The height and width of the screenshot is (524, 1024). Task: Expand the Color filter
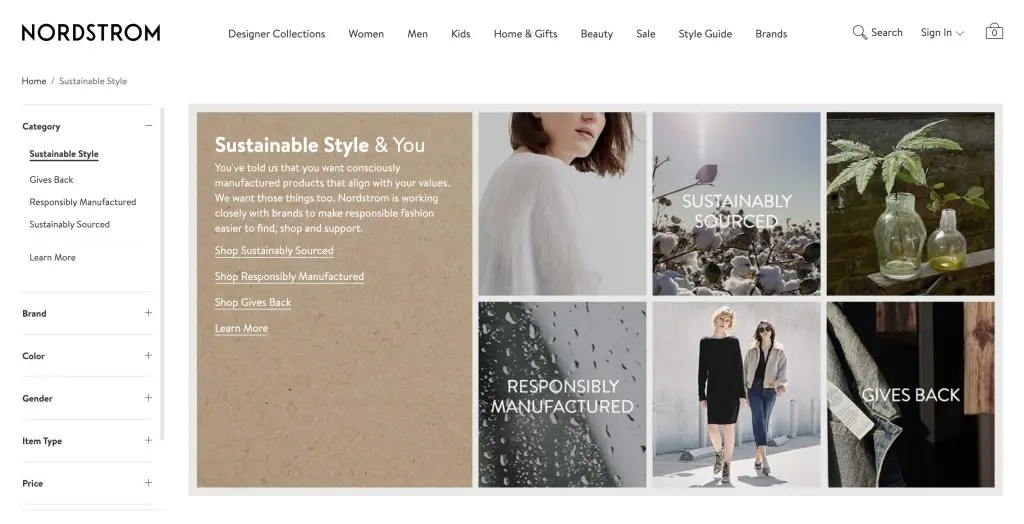[148, 356]
